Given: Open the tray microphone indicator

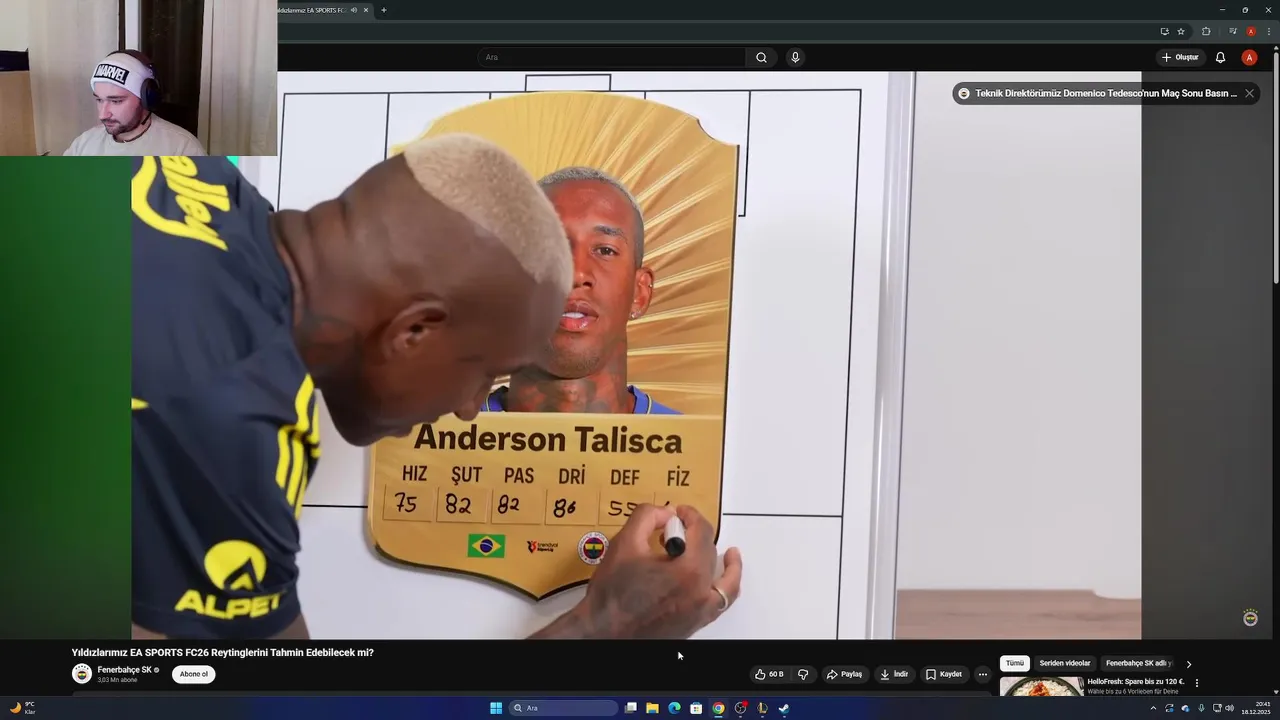Looking at the screenshot, I should 1201,708.
